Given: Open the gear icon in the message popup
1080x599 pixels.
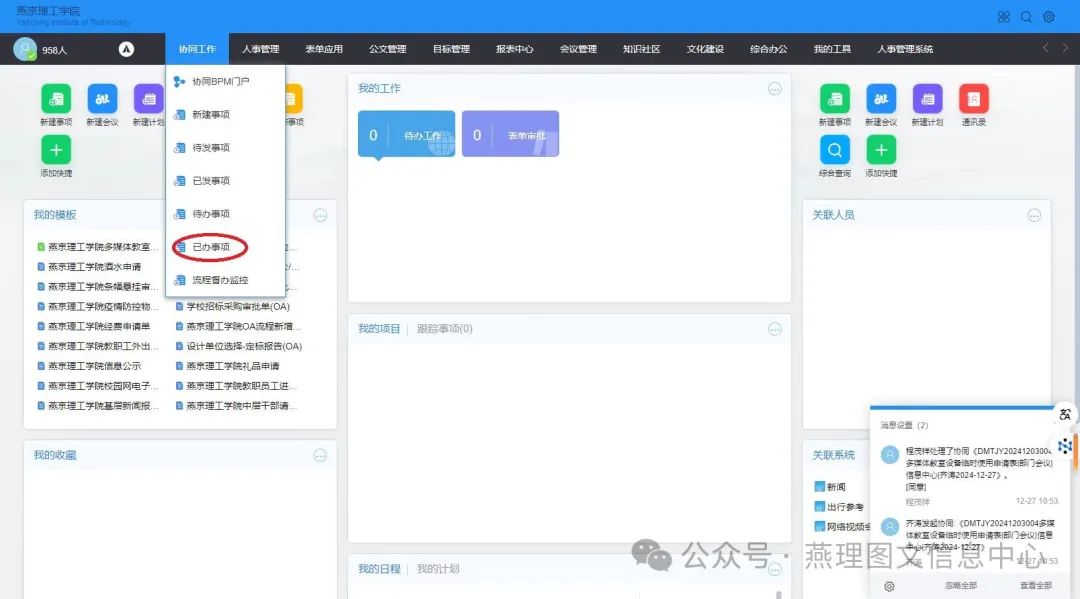Looking at the screenshot, I should (889, 586).
